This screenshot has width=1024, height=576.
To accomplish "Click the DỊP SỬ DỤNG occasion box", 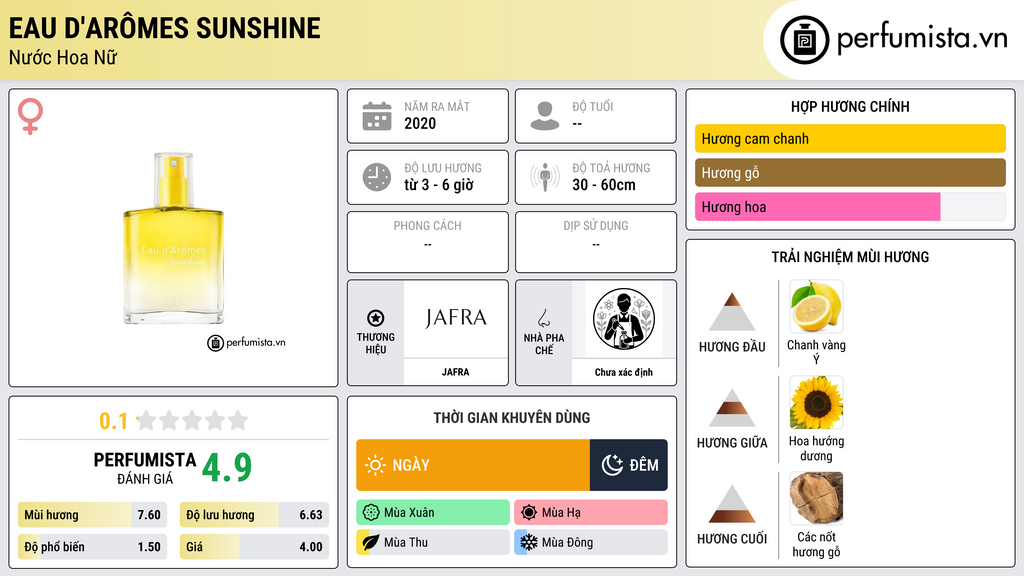I will (x=596, y=242).
